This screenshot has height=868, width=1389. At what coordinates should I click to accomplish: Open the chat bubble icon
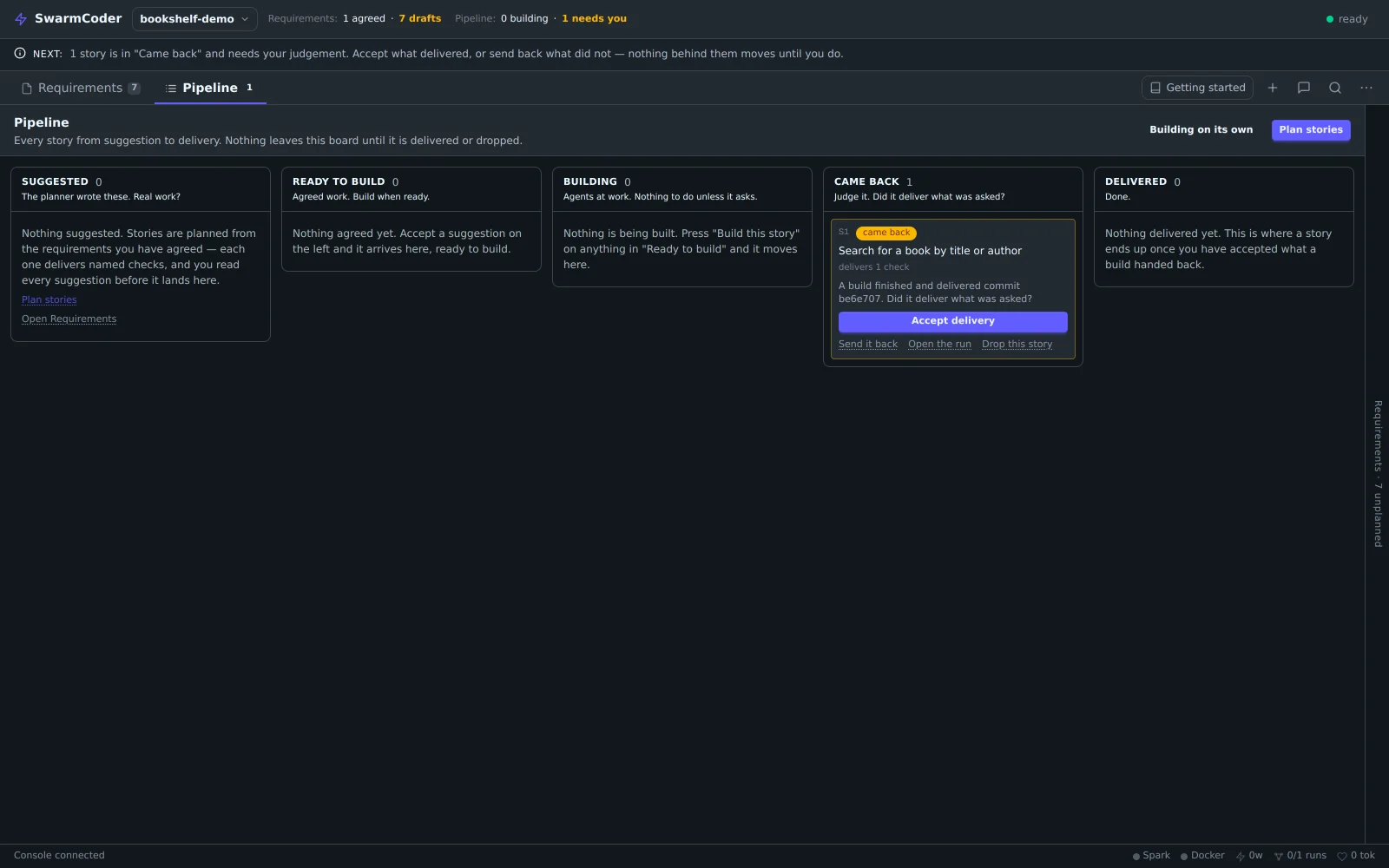(1304, 88)
